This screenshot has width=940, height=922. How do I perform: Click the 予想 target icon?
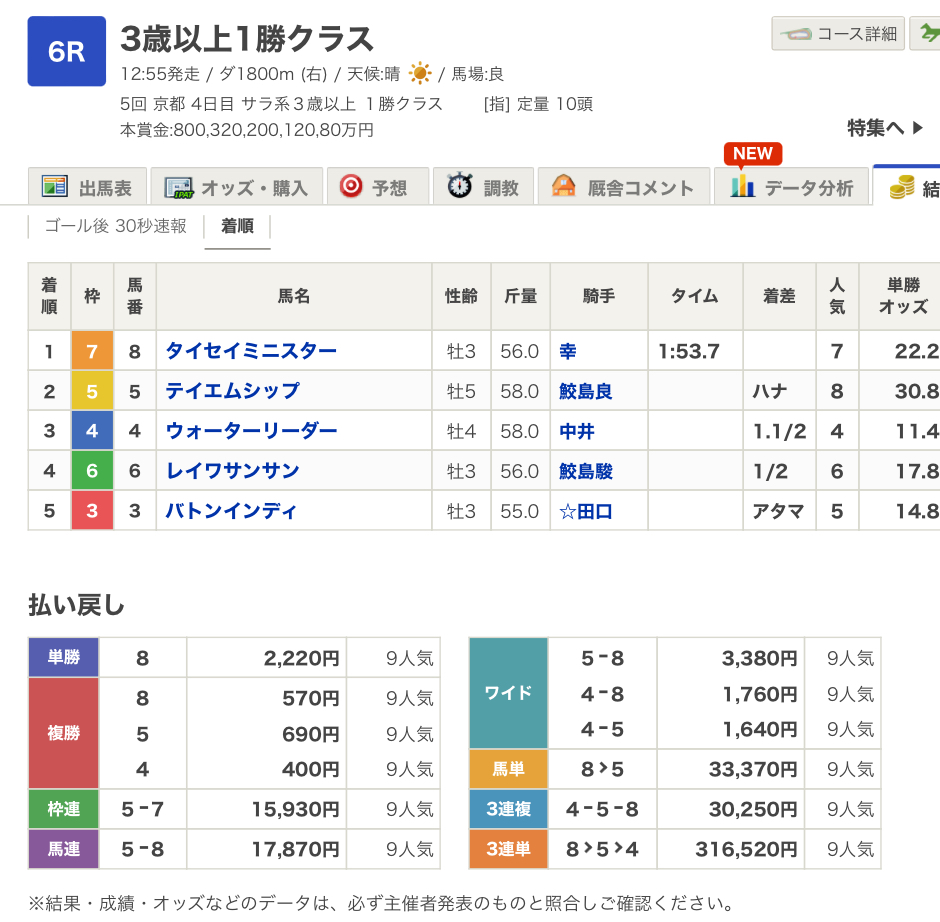click(x=350, y=187)
